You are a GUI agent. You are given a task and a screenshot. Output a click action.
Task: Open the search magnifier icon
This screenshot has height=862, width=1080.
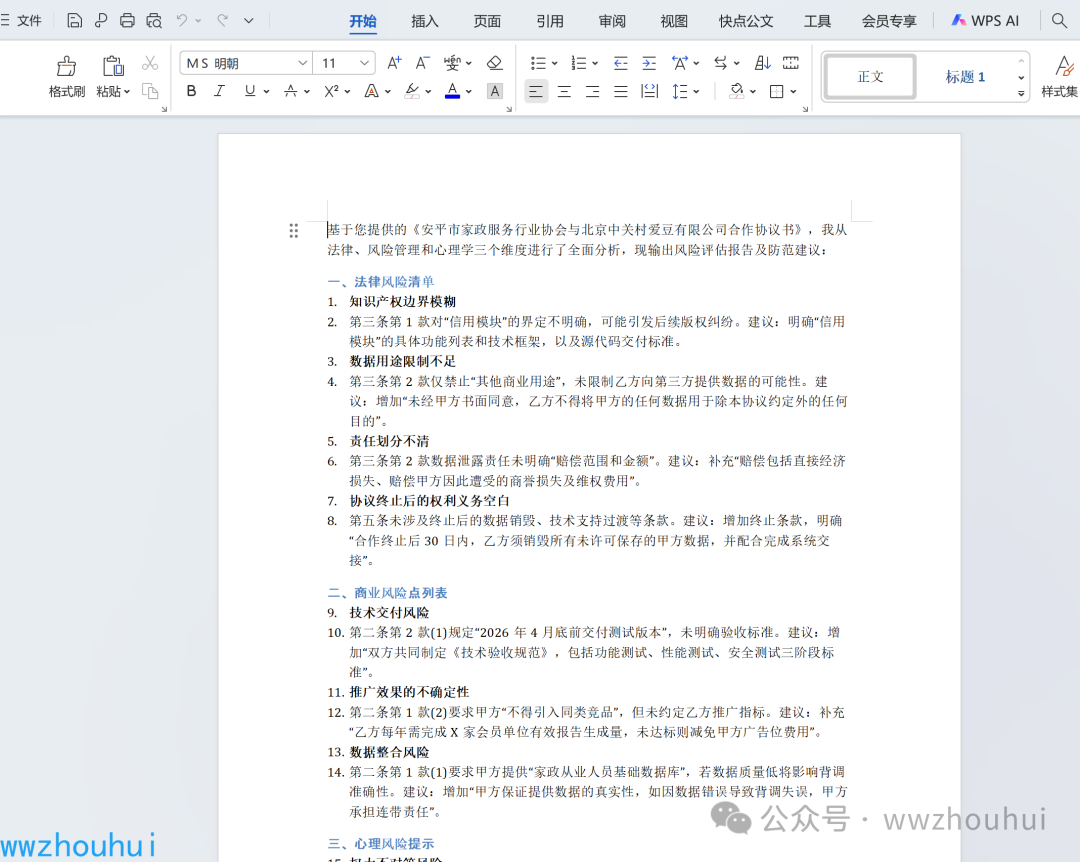pyautogui.click(x=1059, y=20)
